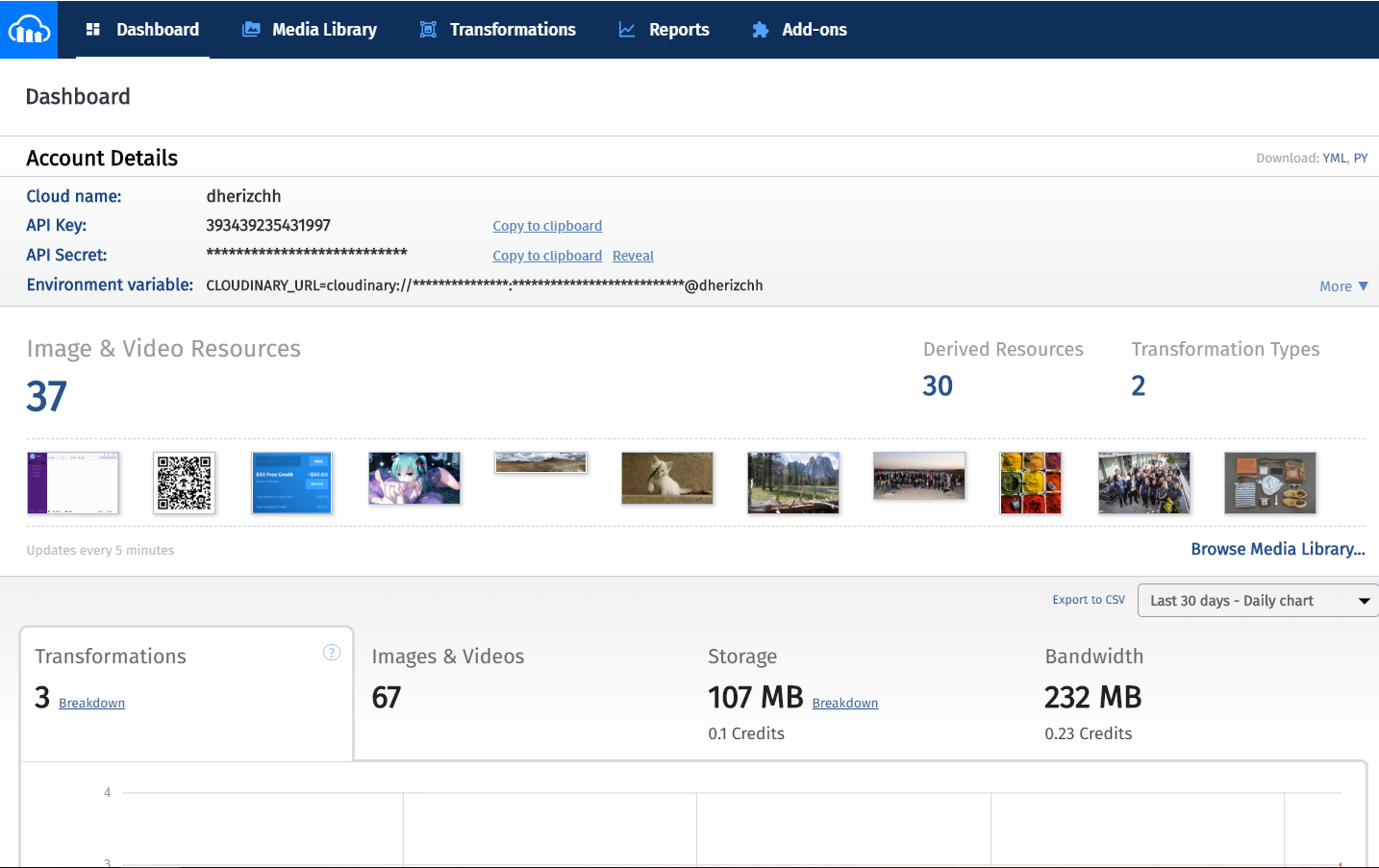Image resolution: width=1379 pixels, height=868 pixels.
Task: Open the mountain forest landscape thumbnail
Action: tap(793, 483)
